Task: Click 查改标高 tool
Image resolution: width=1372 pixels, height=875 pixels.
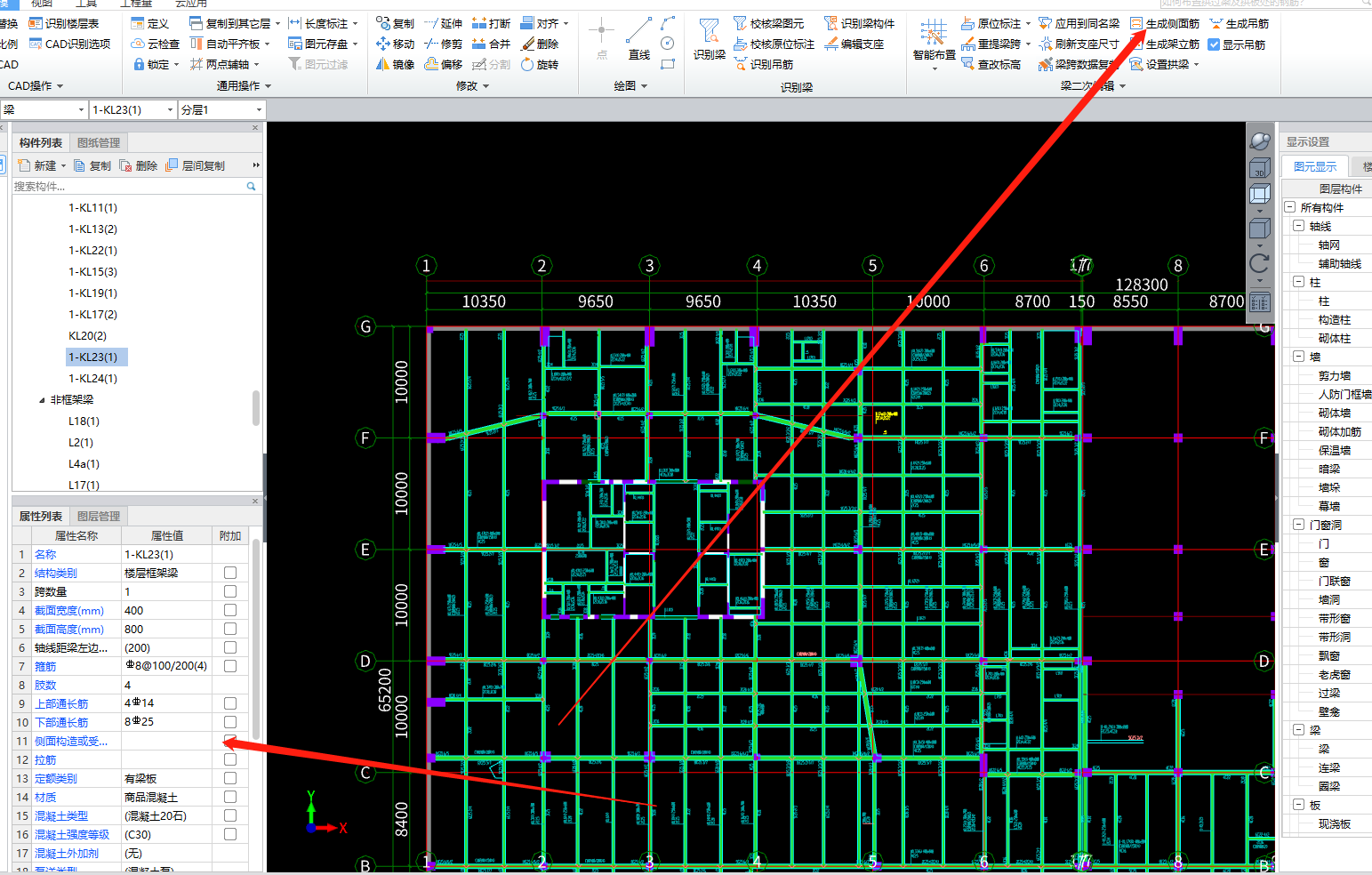Action: [x=991, y=64]
